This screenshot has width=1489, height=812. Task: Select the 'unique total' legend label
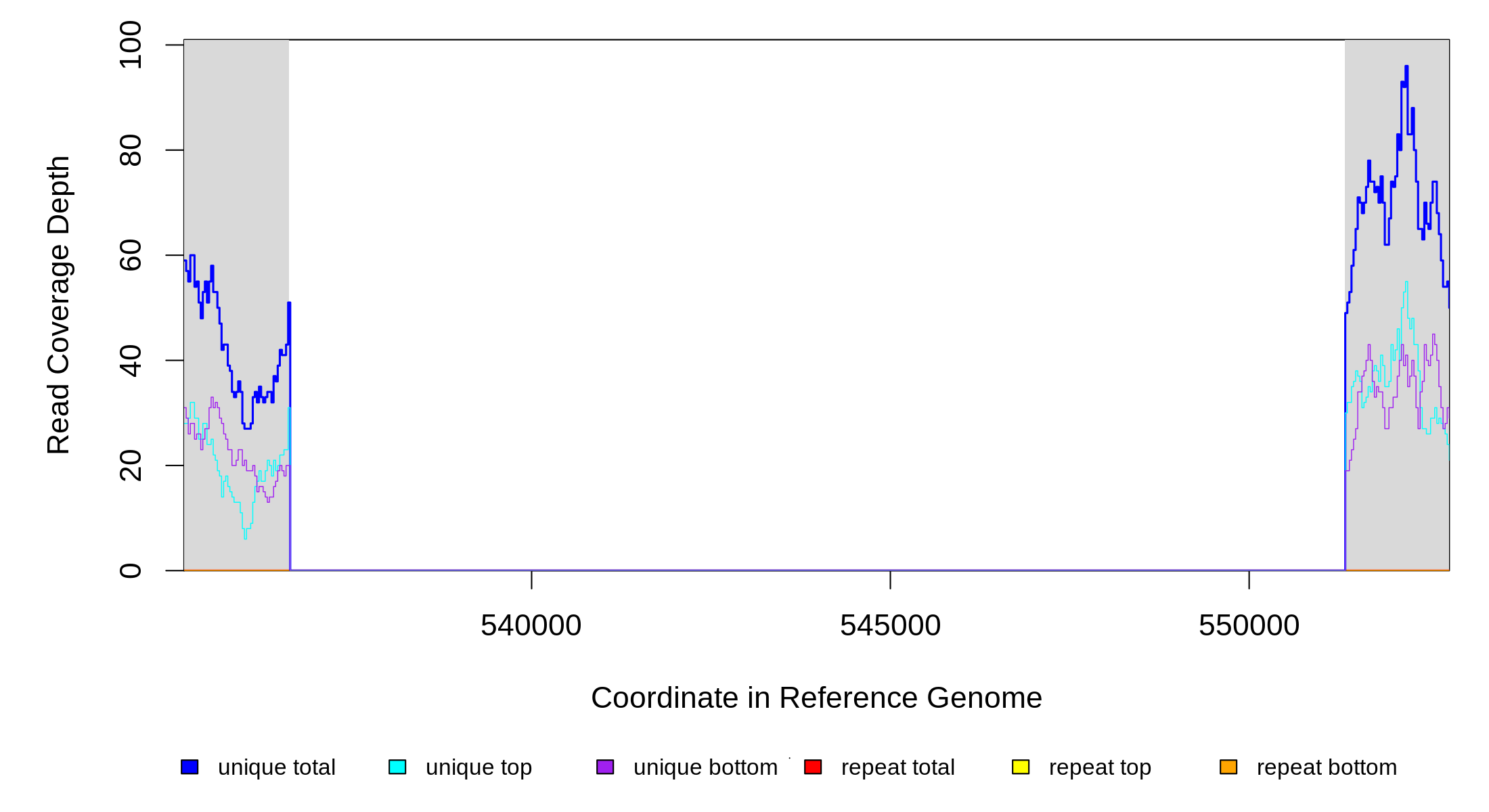tap(276, 767)
